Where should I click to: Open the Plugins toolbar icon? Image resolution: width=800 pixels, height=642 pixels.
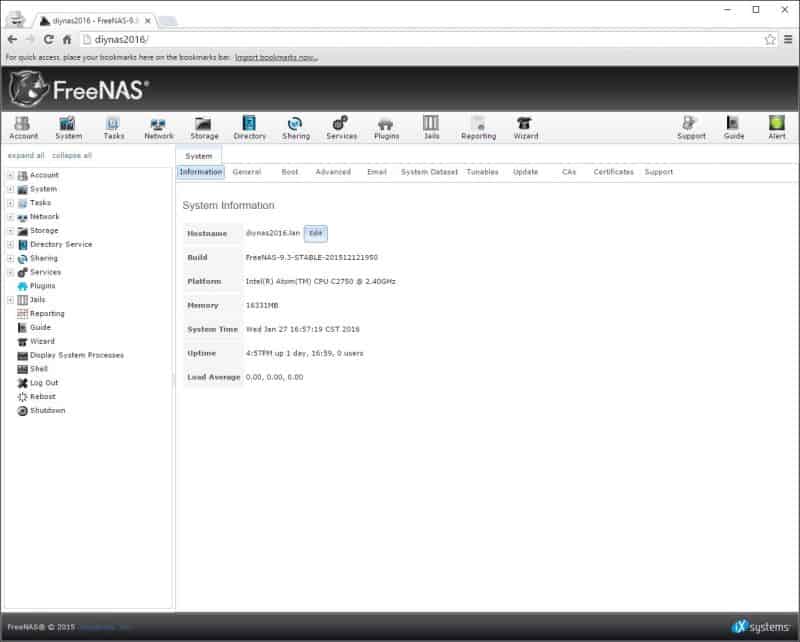click(x=386, y=128)
